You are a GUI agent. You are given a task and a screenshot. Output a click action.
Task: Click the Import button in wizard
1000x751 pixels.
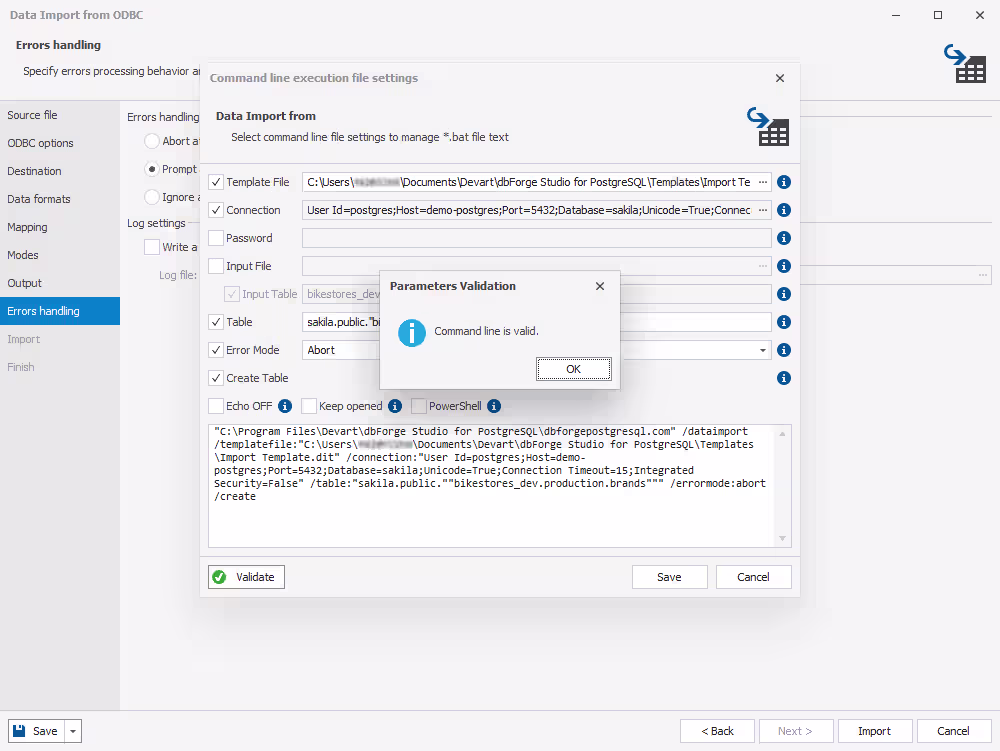pos(874,731)
